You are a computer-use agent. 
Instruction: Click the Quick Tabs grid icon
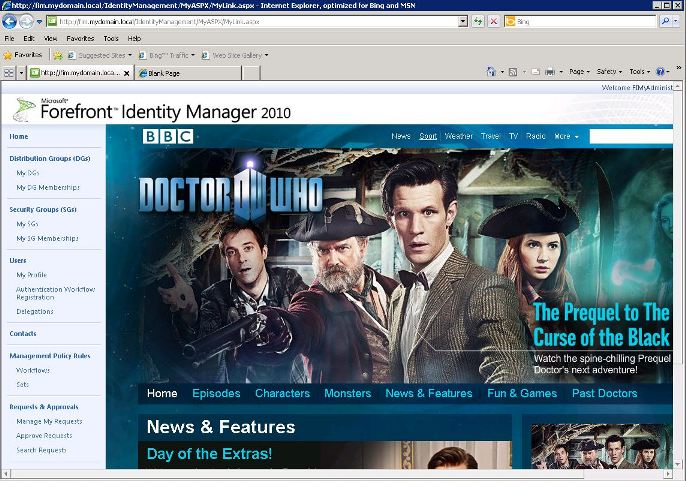point(9,73)
